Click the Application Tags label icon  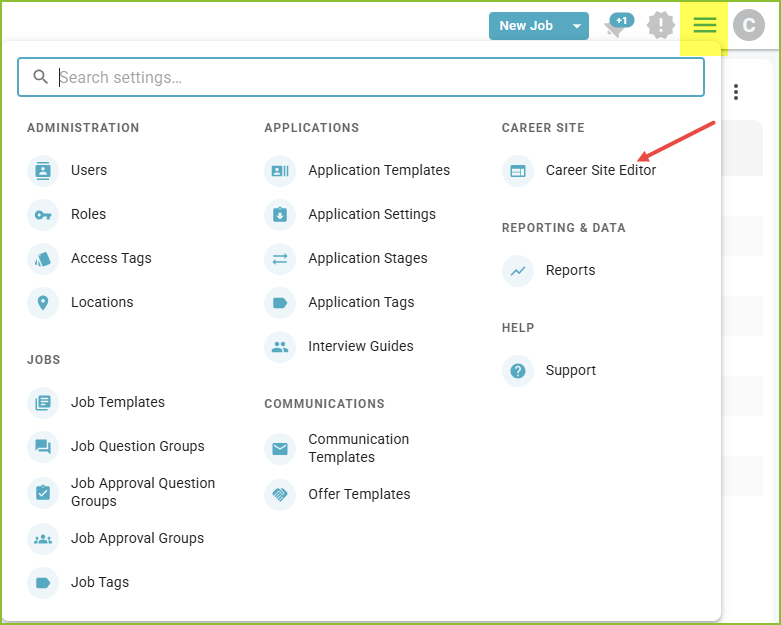[x=280, y=303]
